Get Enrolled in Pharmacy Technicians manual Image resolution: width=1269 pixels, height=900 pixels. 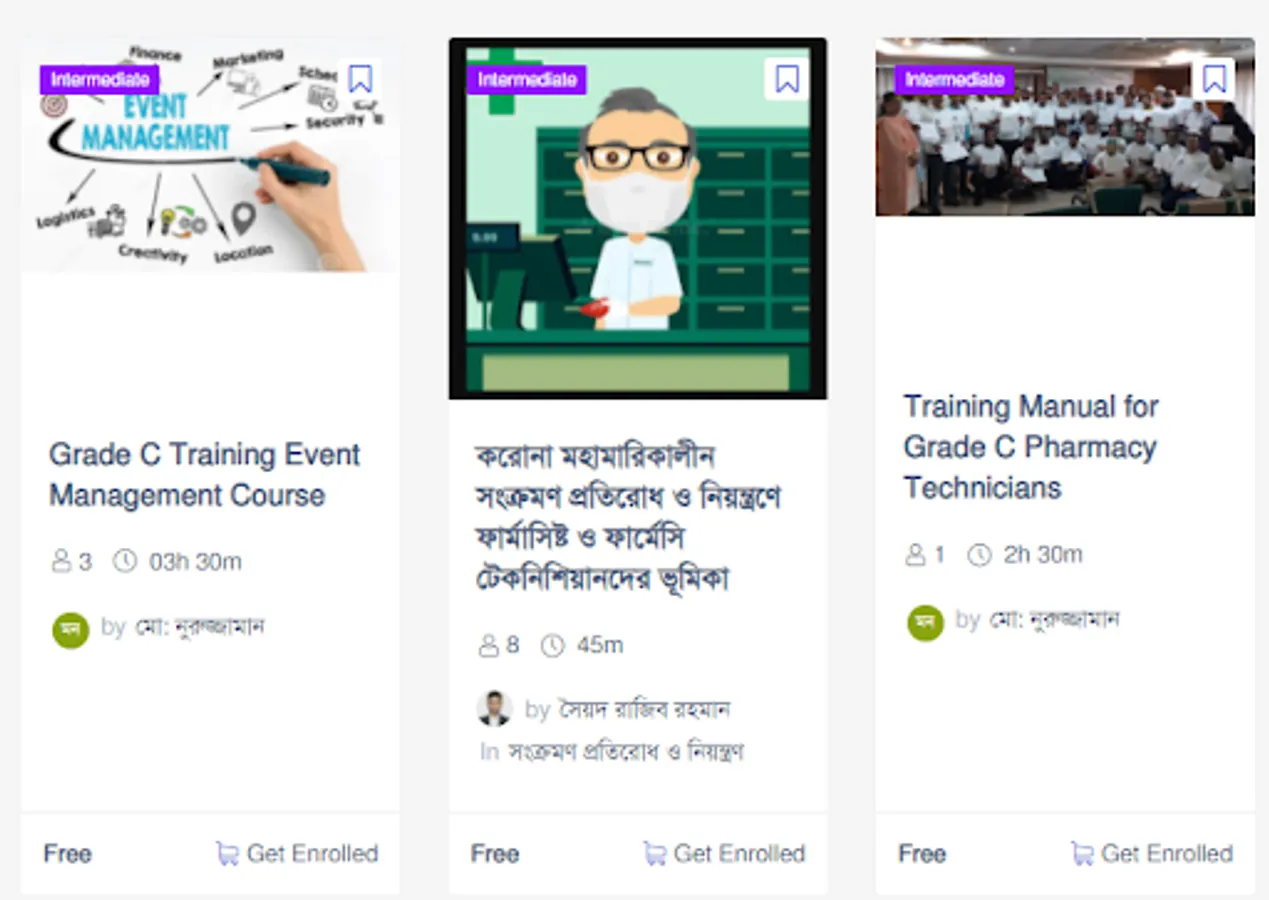(1151, 853)
